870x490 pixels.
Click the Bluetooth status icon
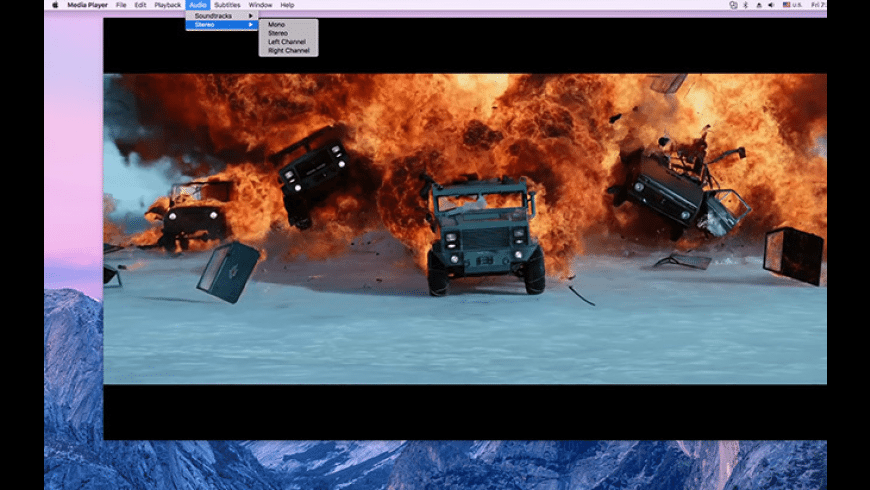(745, 5)
